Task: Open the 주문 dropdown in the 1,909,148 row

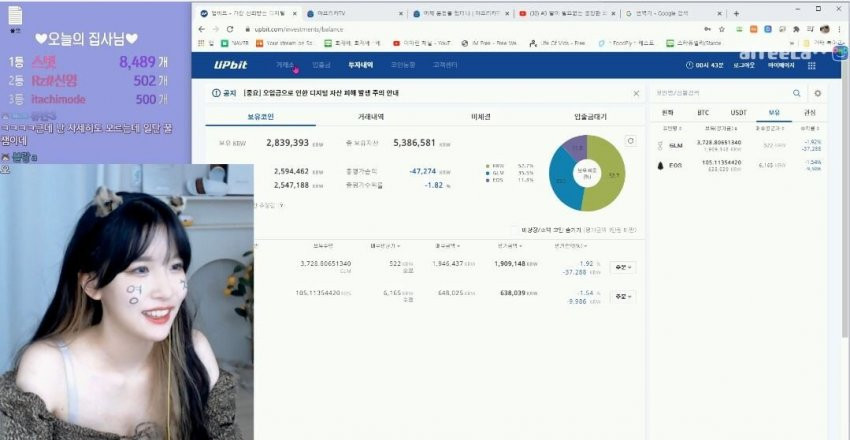Action: coord(622,267)
